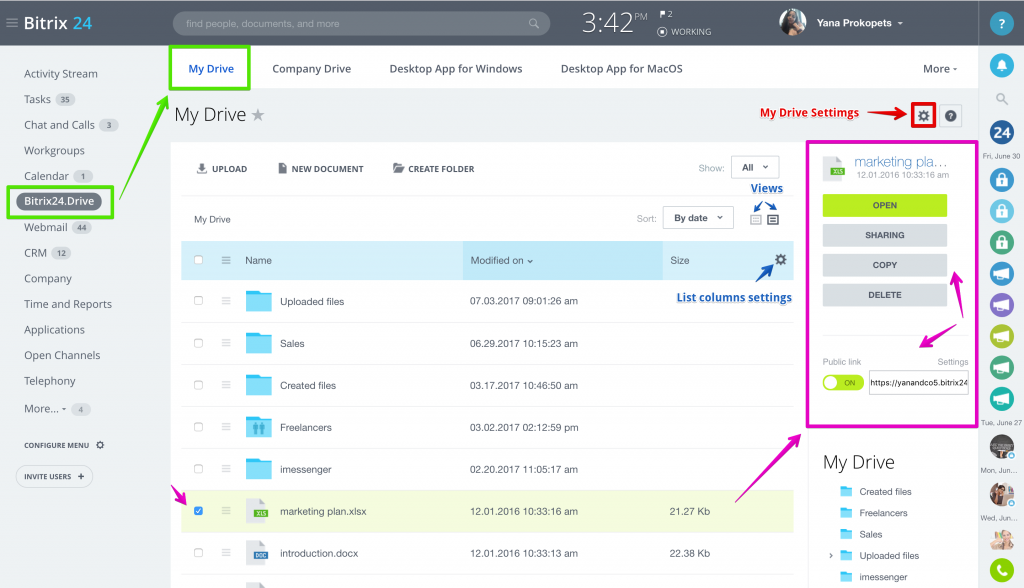The image size is (1024, 588).
Task: Open My Drive settings gear
Action: [x=923, y=116]
